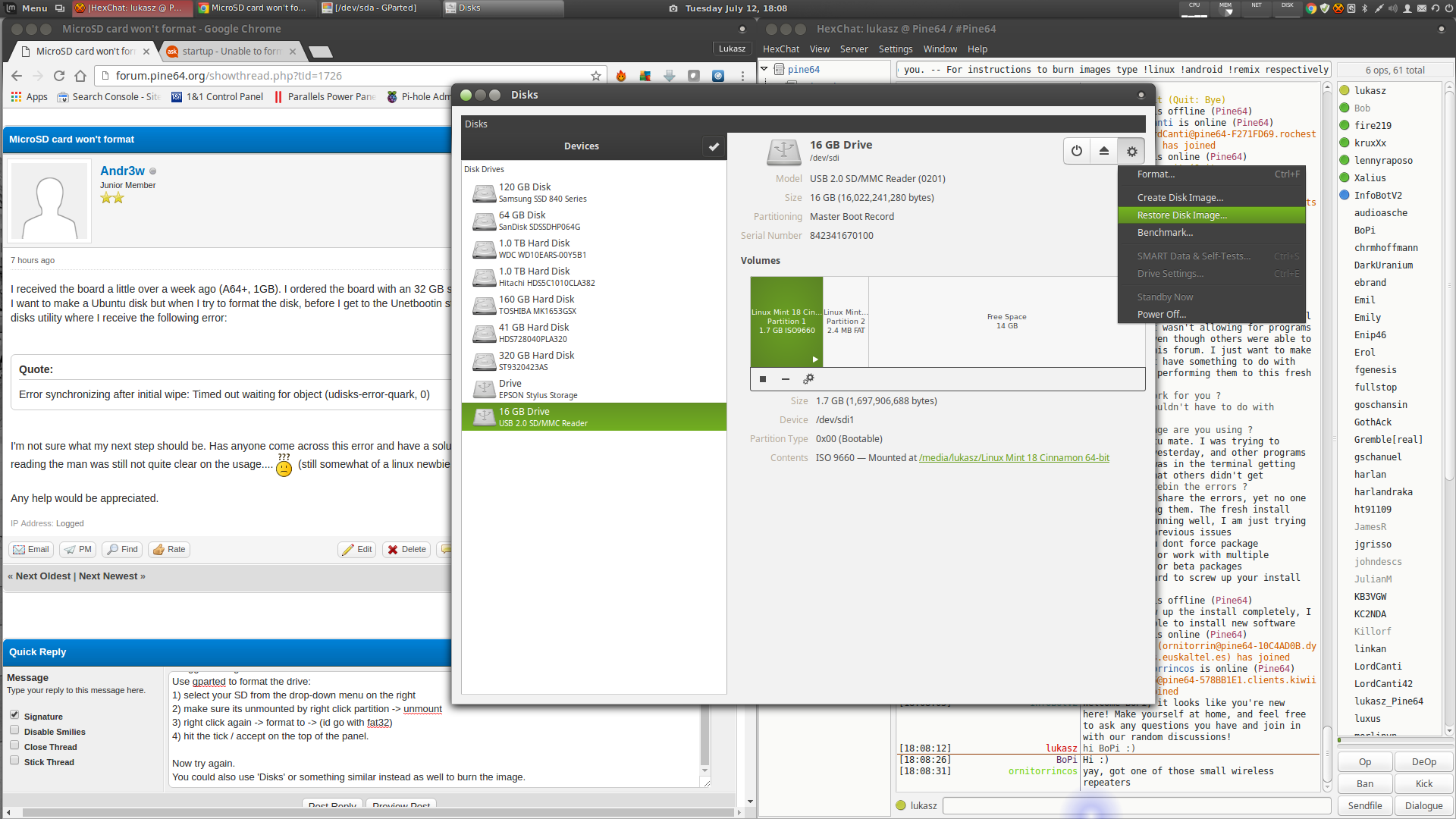Open the Linux Mint mount path link

point(1014,458)
